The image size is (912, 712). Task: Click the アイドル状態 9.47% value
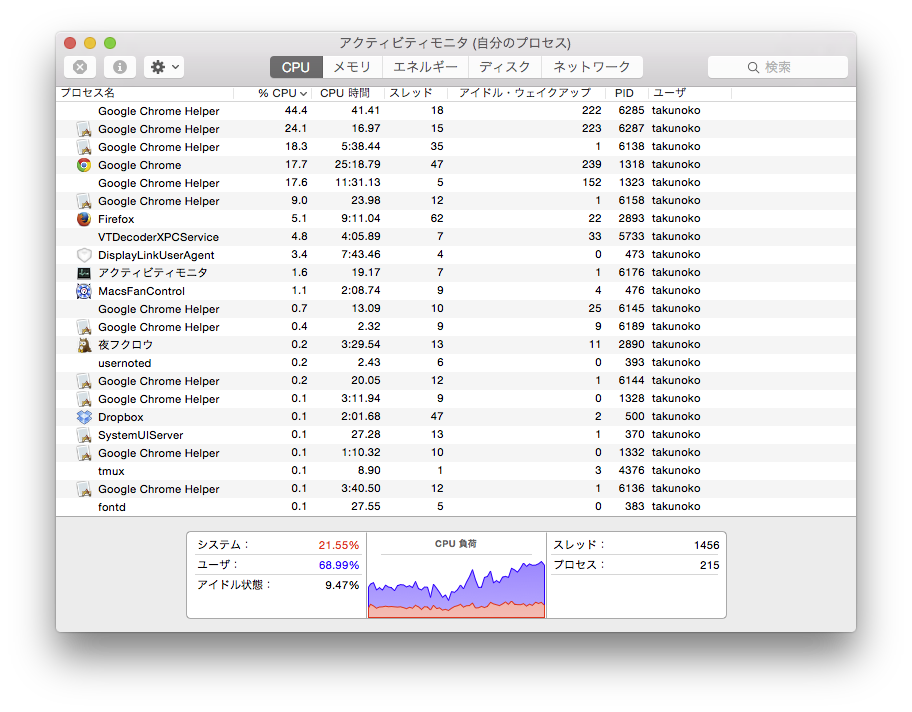(x=342, y=585)
